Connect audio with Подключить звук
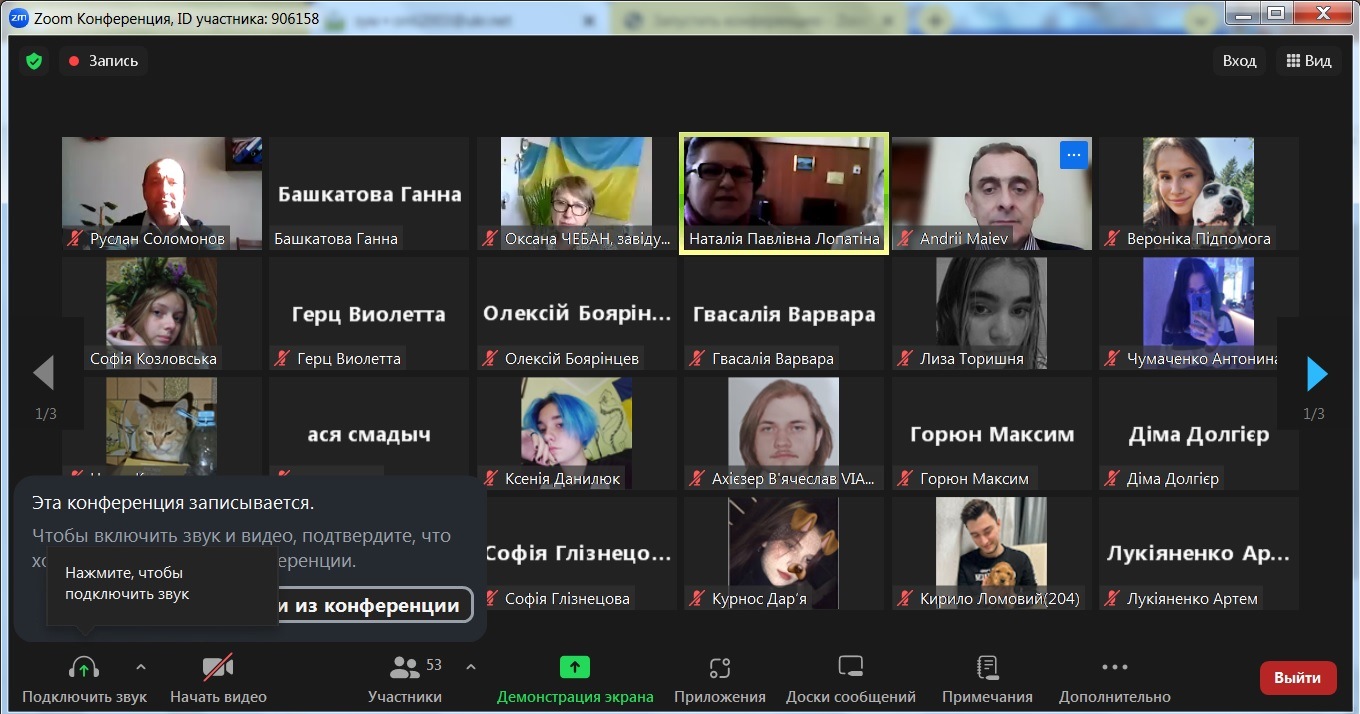 tap(84, 668)
